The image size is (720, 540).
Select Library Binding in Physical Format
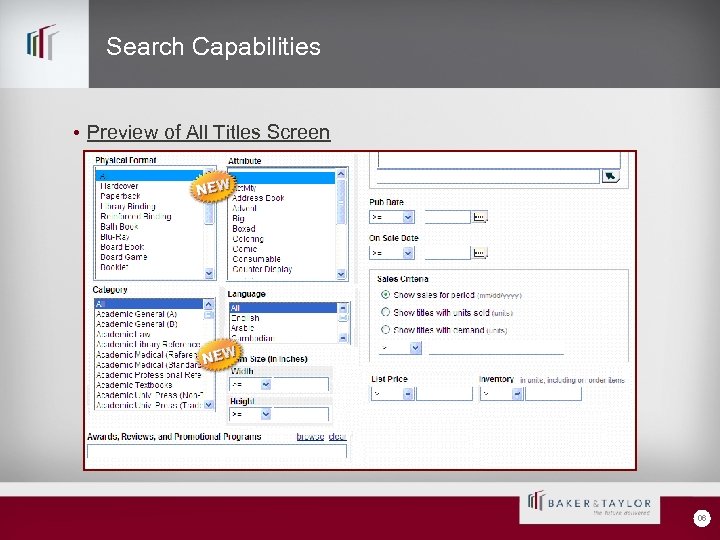tap(128, 206)
